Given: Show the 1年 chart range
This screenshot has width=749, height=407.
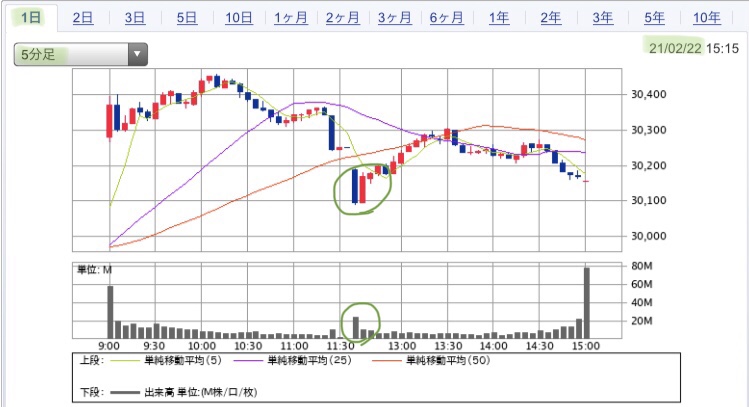Looking at the screenshot, I should click(499, 18).
